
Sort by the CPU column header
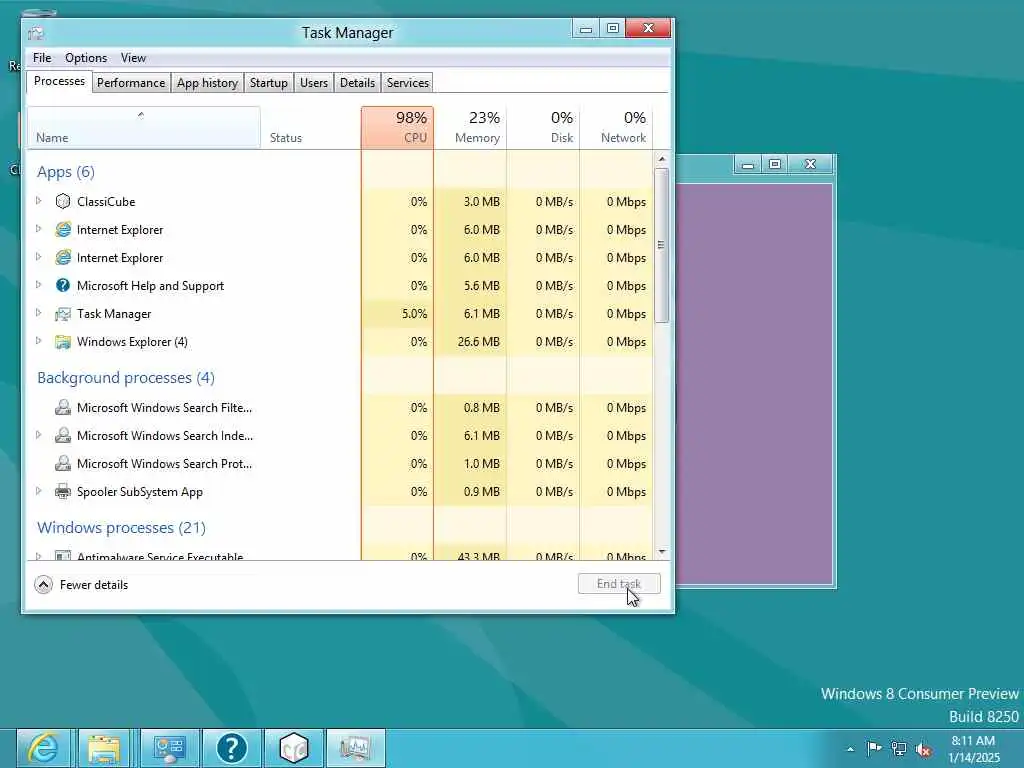click(397, 127)
